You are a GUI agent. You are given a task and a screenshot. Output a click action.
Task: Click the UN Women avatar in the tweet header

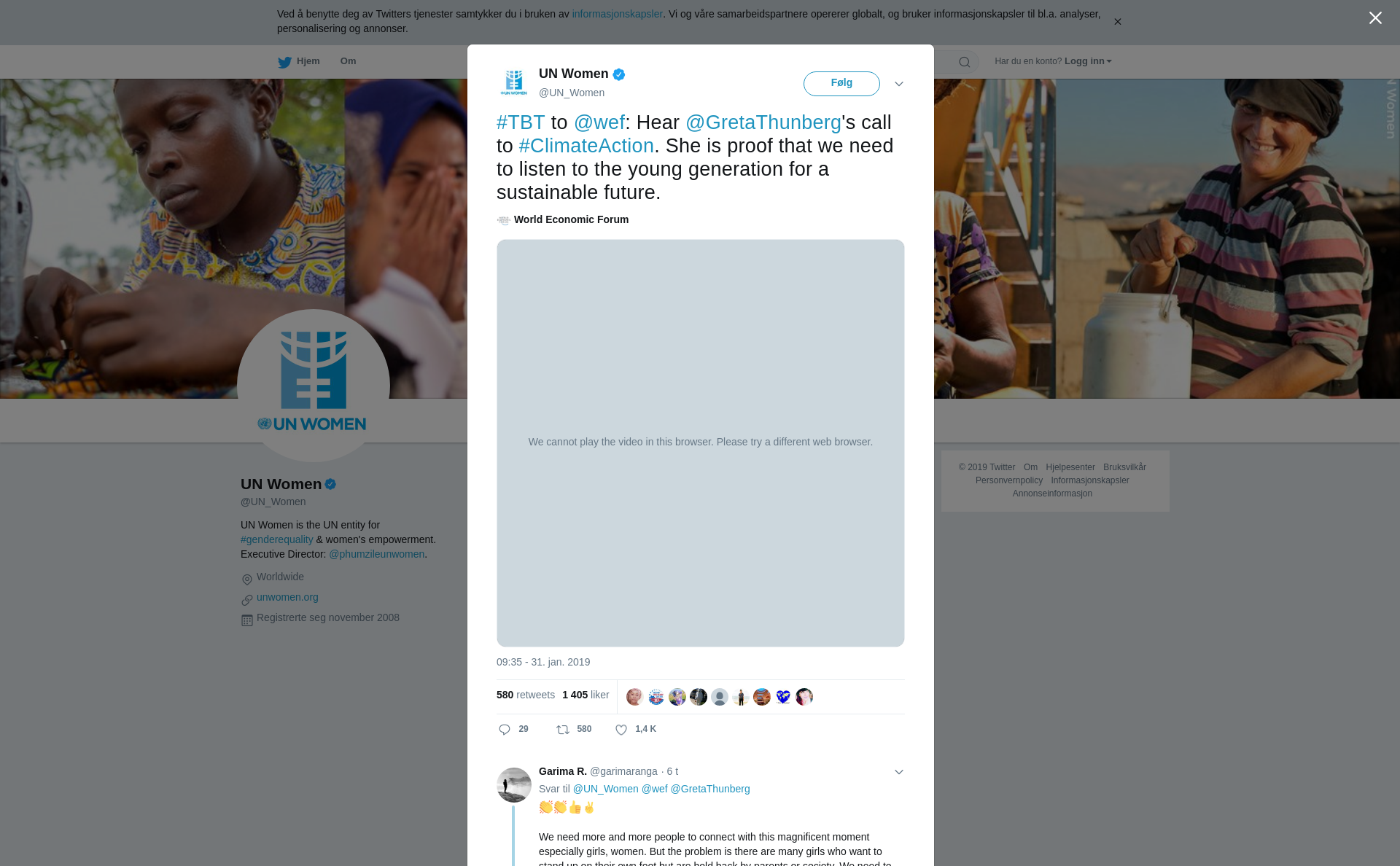click(514, 83)
